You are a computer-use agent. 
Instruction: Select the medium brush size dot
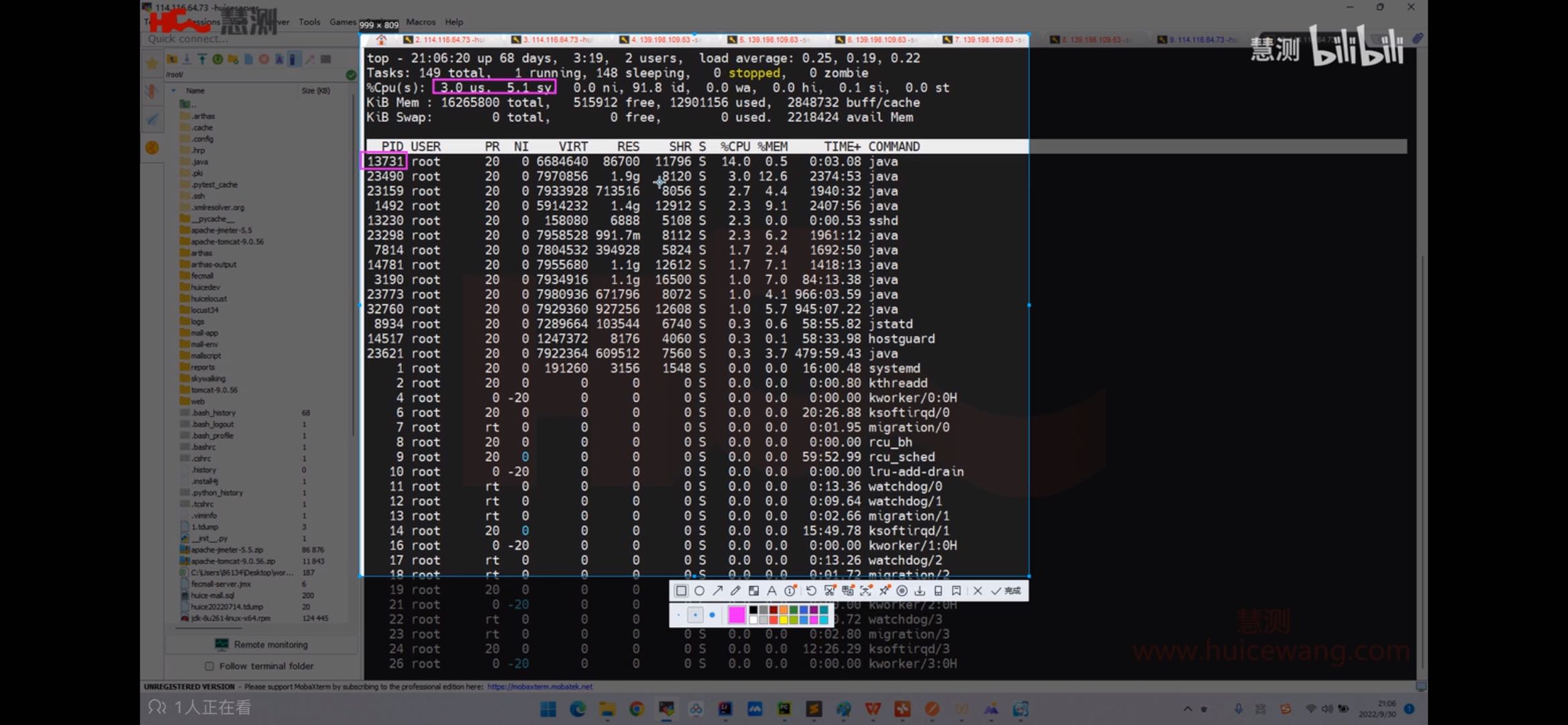click(695, 615)
